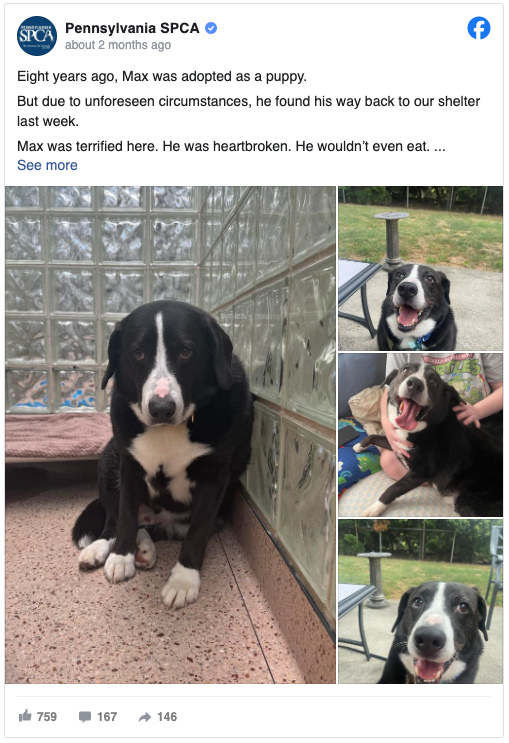Click the blue verified badge icon
The width and height of the screenshot is (509, 743).
211,28
